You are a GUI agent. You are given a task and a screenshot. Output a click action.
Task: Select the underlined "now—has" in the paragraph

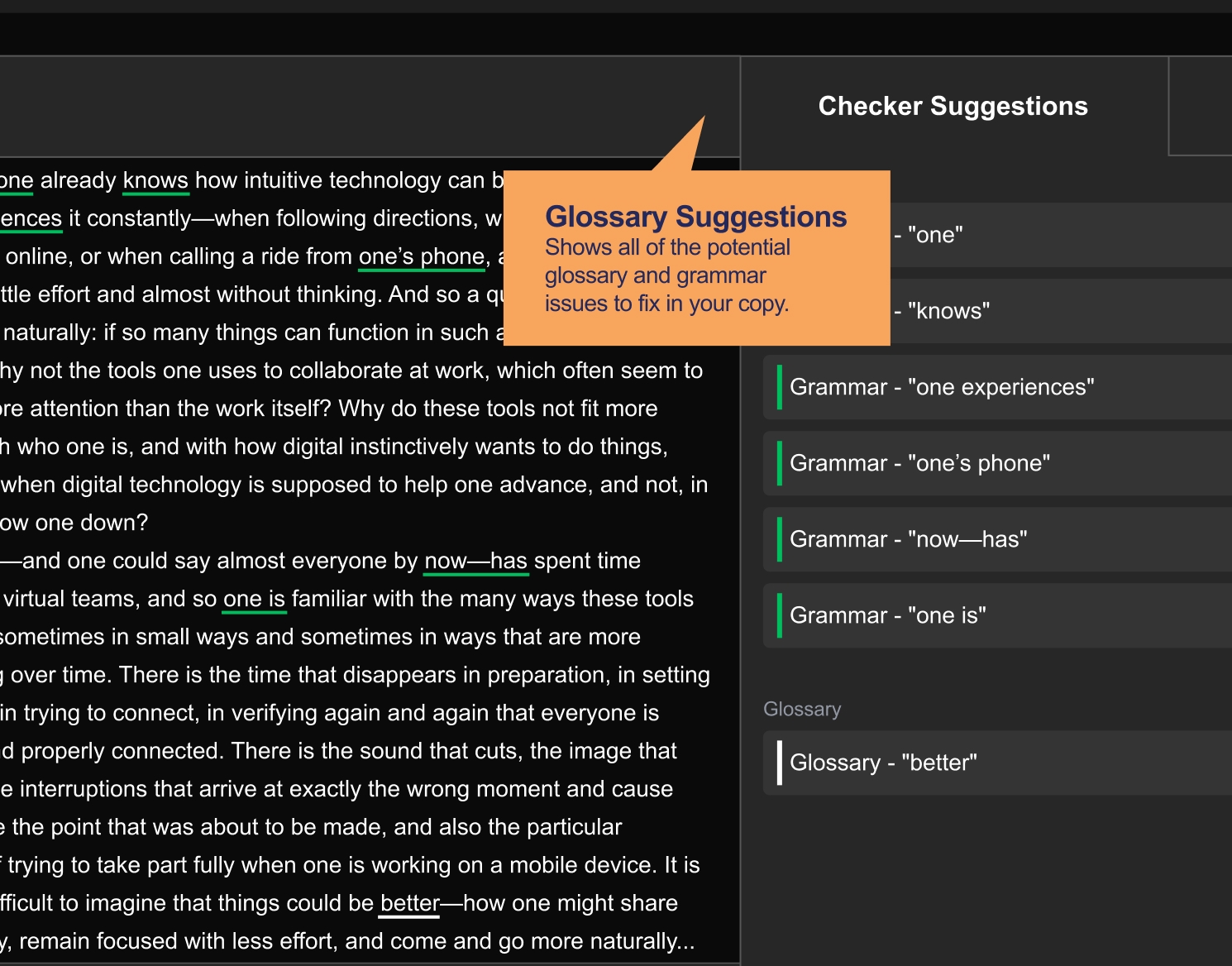[475, 561]
